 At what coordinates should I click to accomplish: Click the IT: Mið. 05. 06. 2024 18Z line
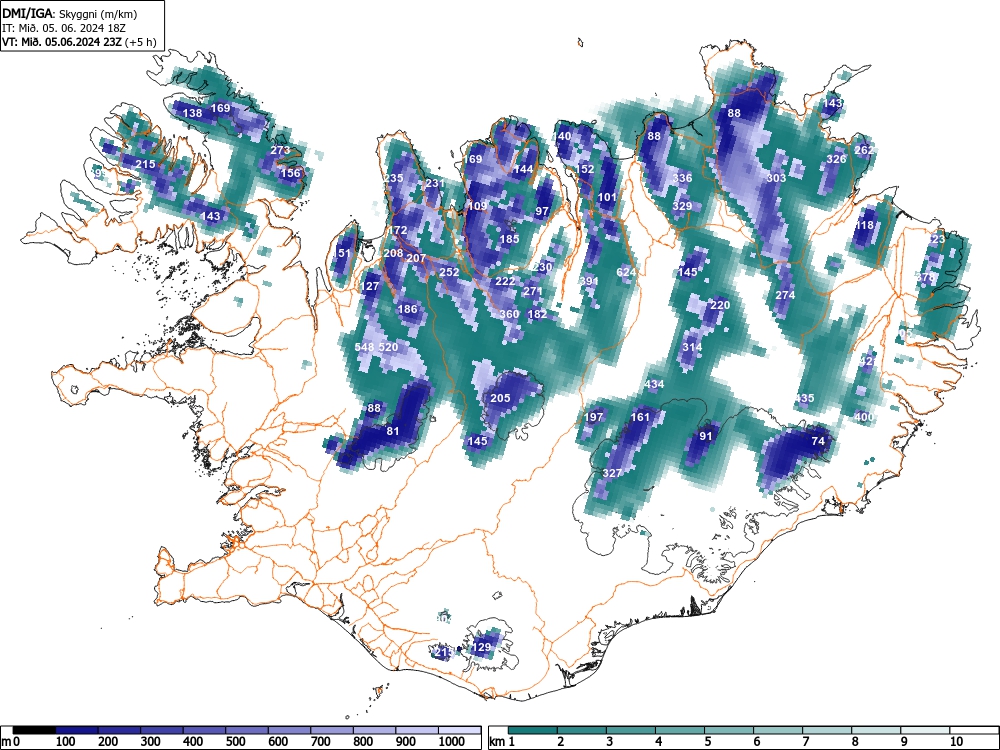(x=66, y=27)
